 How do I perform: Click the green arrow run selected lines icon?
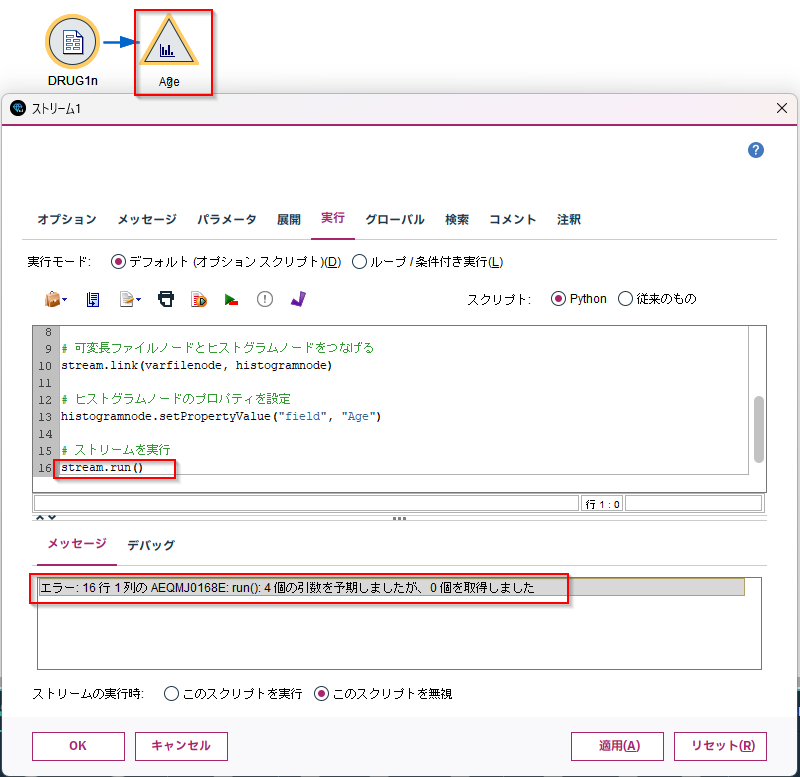pos(231,299)
